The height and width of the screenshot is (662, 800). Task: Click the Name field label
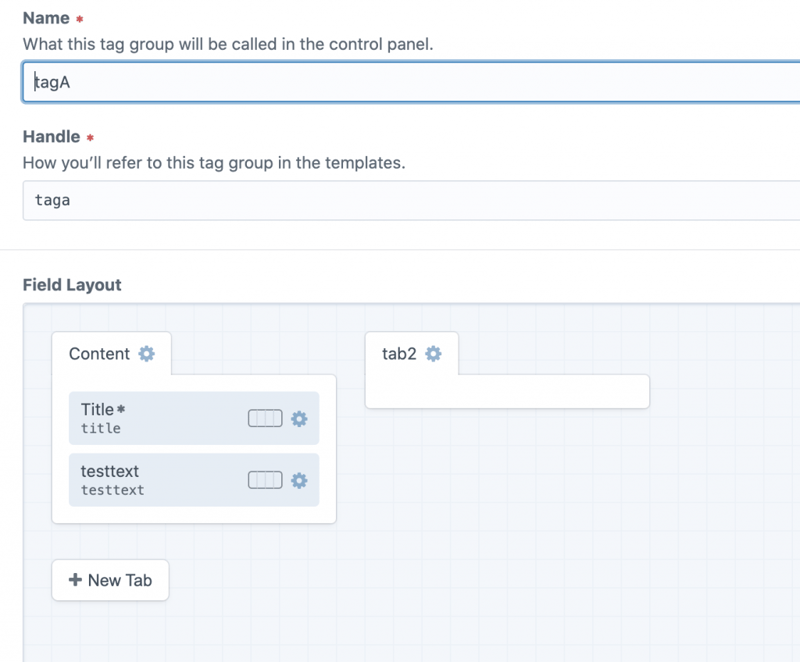pos(46,18)
